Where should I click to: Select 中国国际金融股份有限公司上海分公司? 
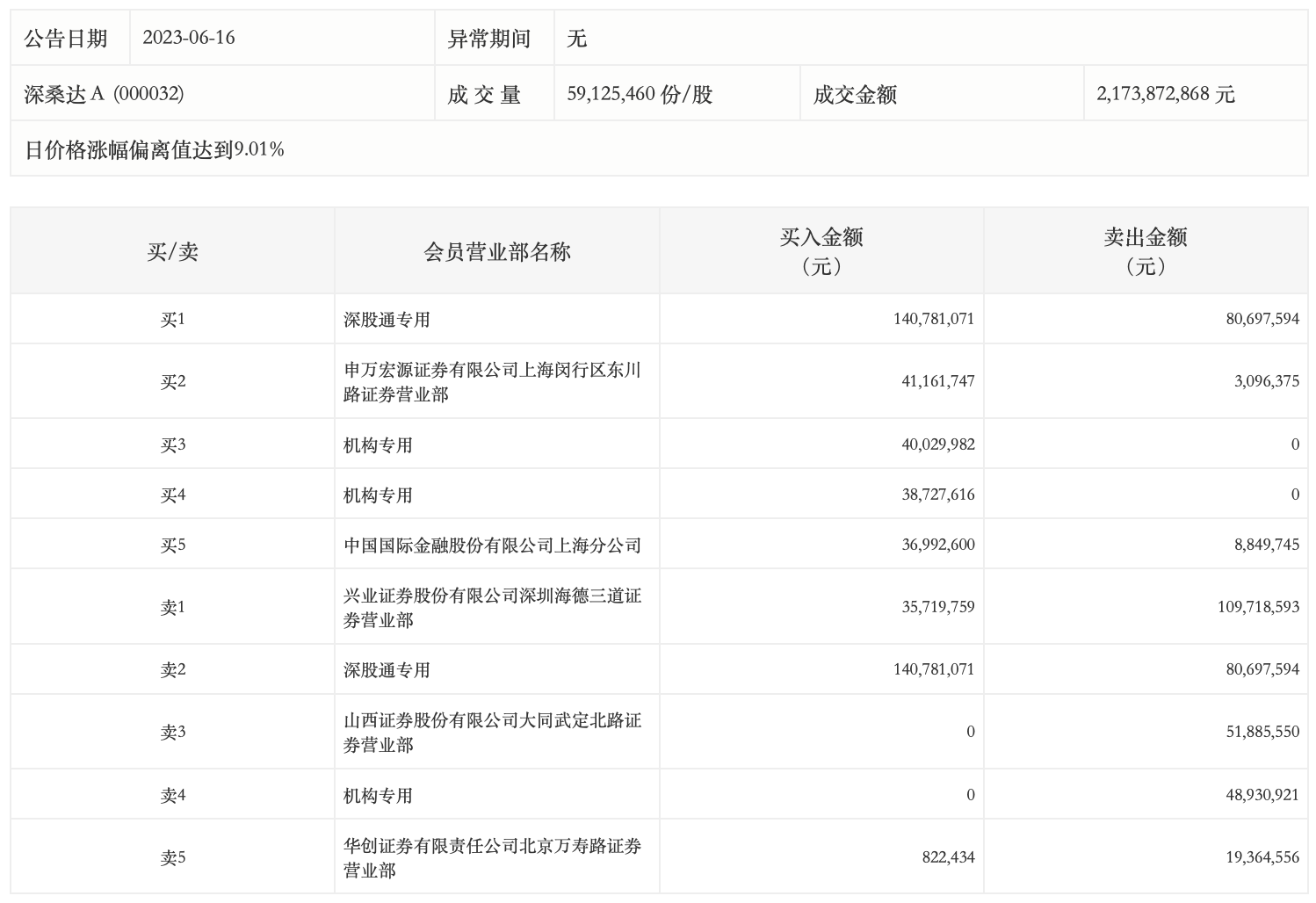point(492,545)
